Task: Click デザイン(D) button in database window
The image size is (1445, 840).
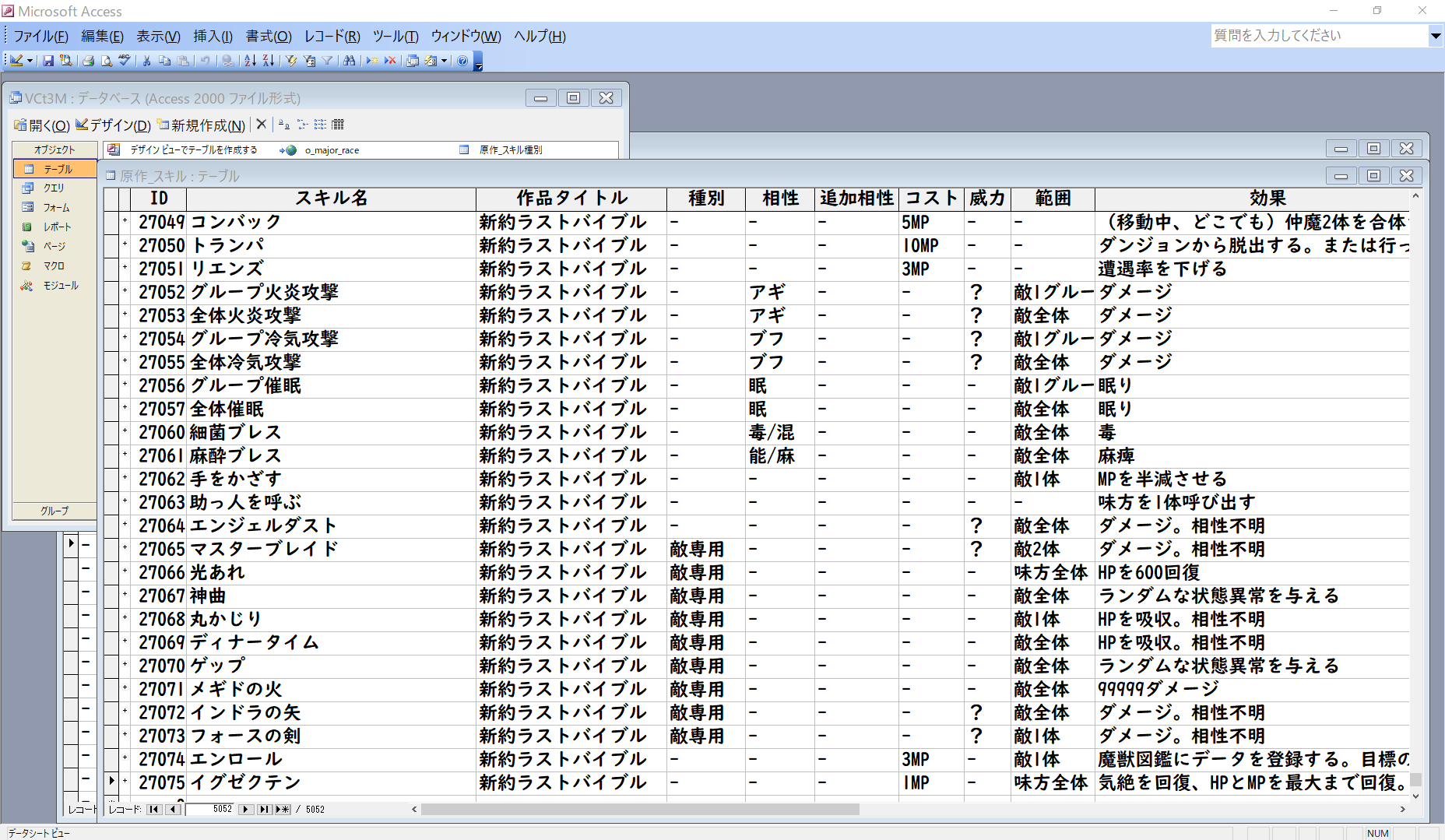Action: tap(114, 125)
